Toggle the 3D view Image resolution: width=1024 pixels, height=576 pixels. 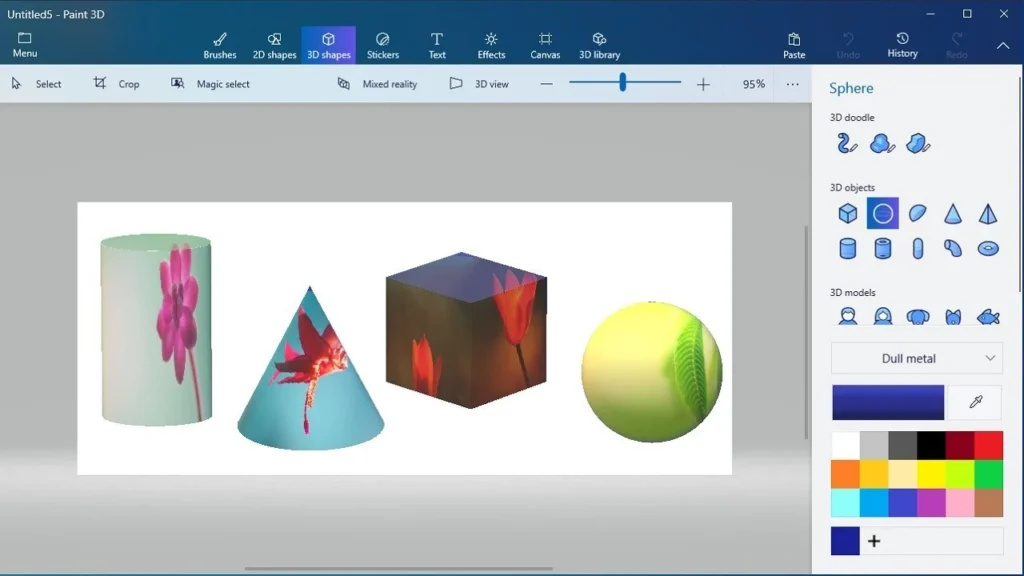479,84
